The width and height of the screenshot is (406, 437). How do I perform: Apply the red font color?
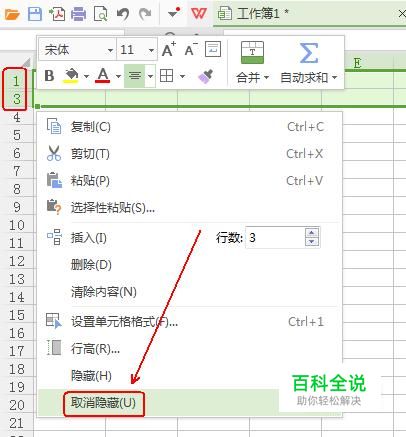click(x=103, y=76)
